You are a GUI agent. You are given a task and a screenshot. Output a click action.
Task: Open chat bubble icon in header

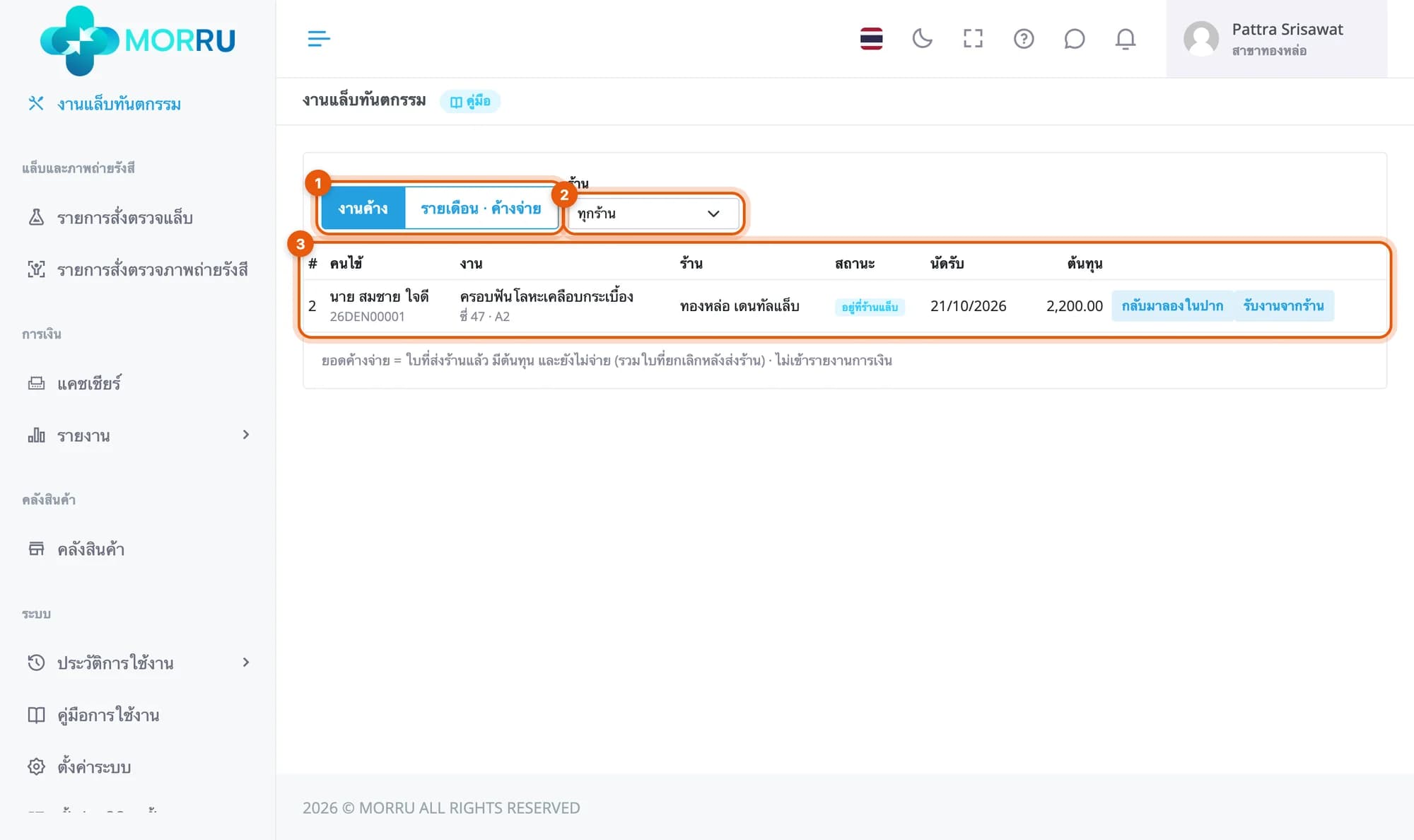coord(1074,38)
